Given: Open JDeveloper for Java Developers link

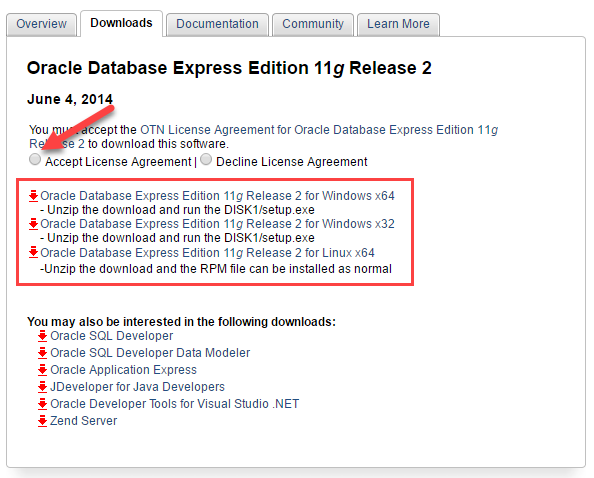Looking at the screenshot, I should [138, 387].
